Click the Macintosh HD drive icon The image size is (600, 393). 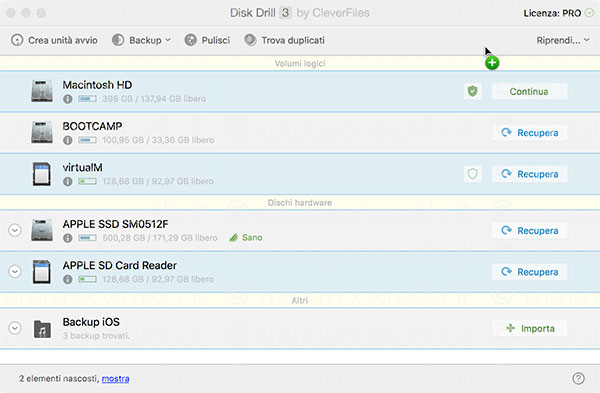42,91
